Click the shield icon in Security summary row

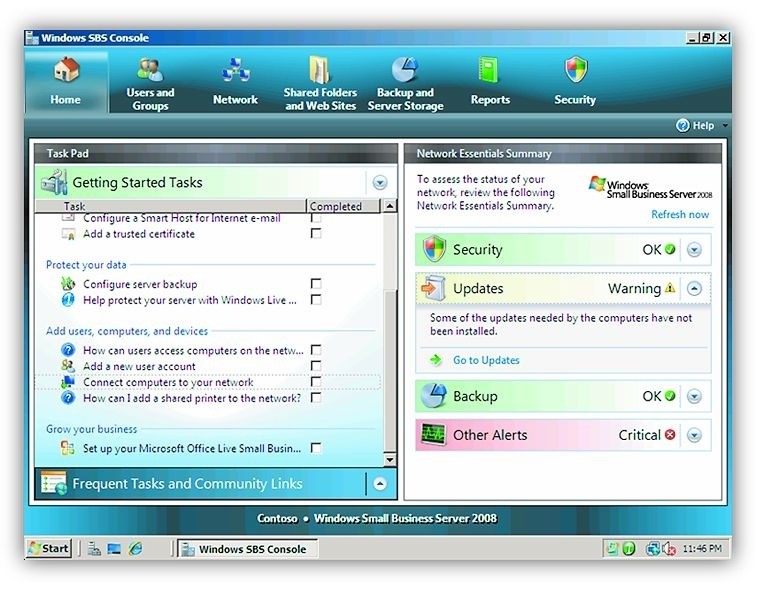[x=434, y=249]
